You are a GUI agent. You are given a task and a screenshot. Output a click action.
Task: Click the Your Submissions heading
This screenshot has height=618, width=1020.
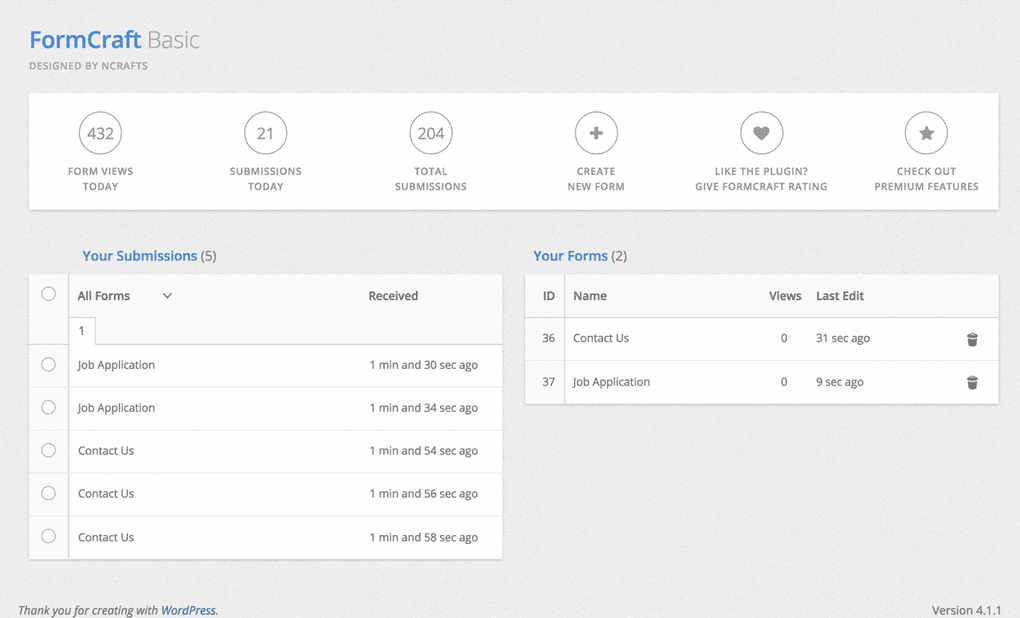pyautogui.click(x=139, y=255)
